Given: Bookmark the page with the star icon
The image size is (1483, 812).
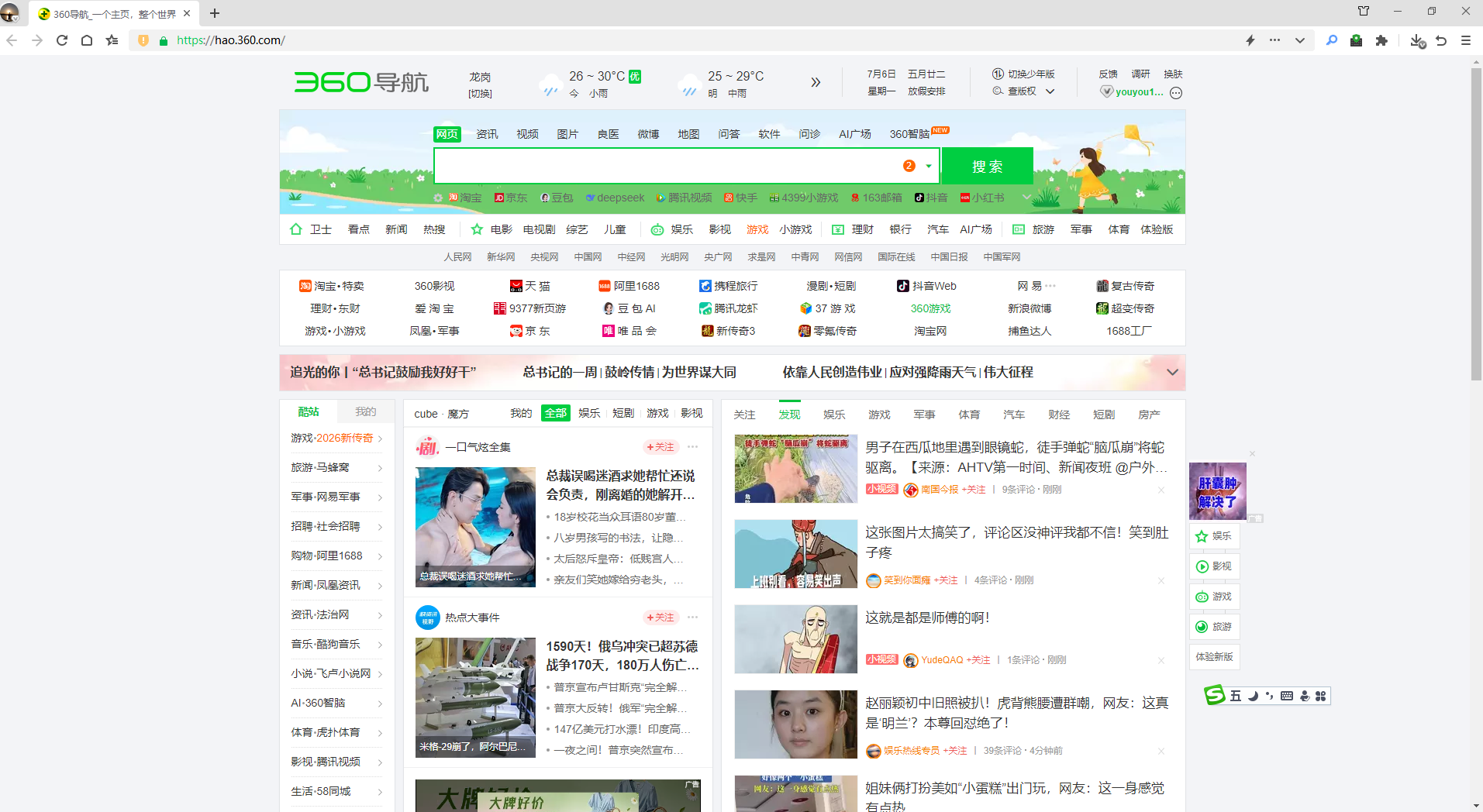Looking at the screenshot, I should pos(112,40).
